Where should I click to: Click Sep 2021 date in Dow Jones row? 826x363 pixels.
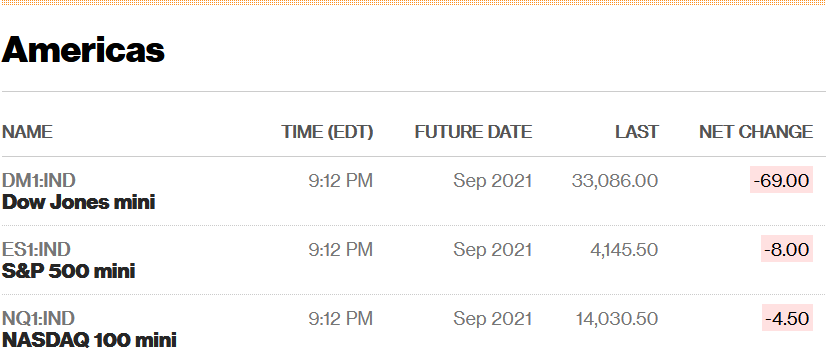[x=493, y=181]
